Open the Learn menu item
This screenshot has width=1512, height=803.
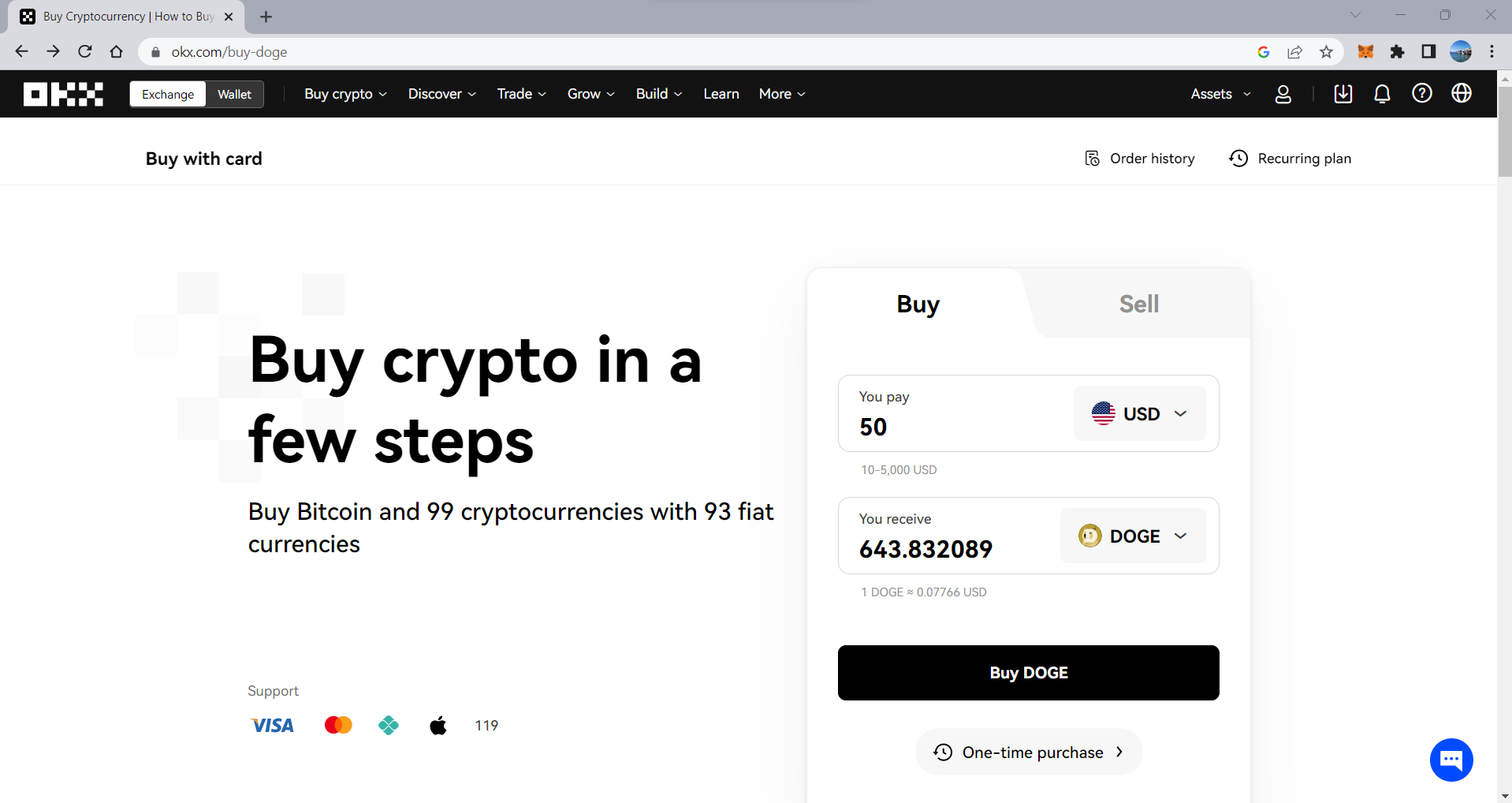click(721, 94)
